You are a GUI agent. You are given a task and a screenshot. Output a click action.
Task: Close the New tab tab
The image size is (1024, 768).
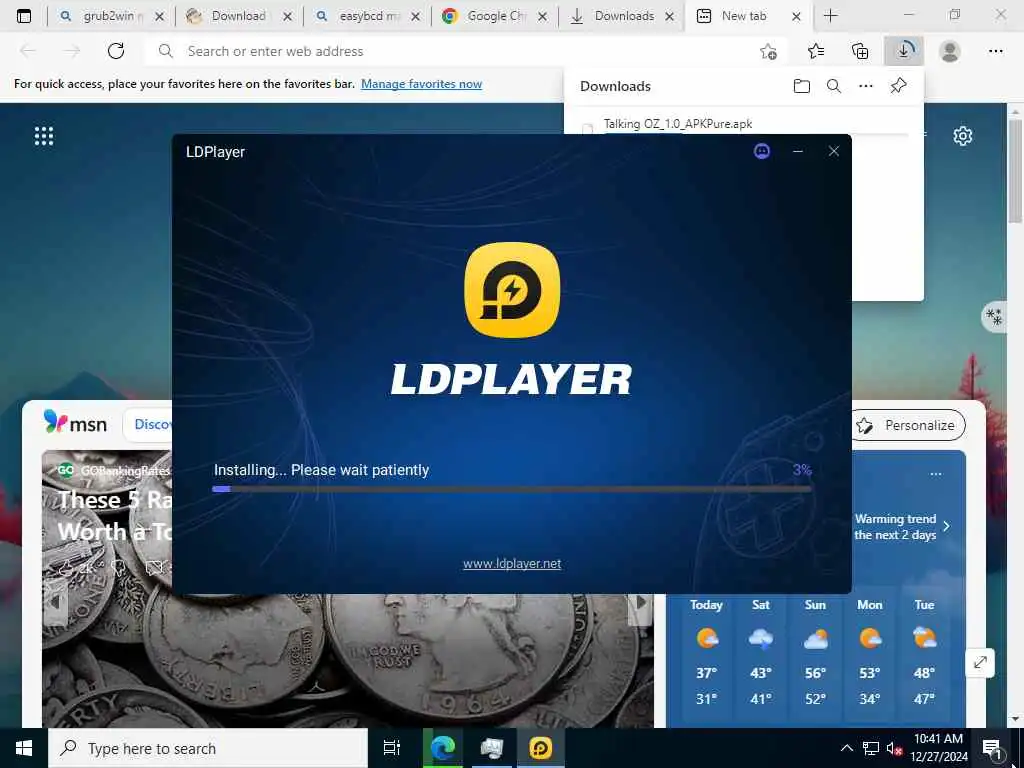point(796,17)
